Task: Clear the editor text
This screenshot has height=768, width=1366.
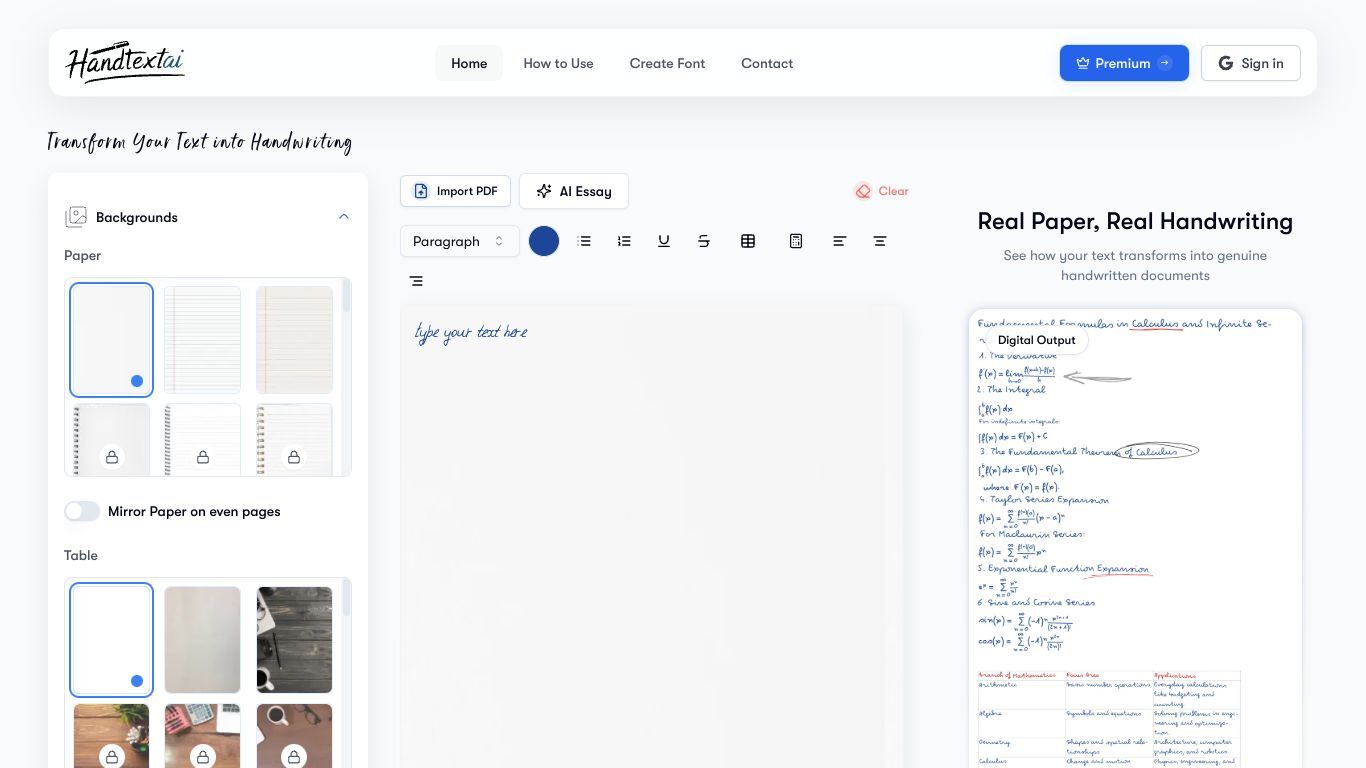Action: coord(881,191)
